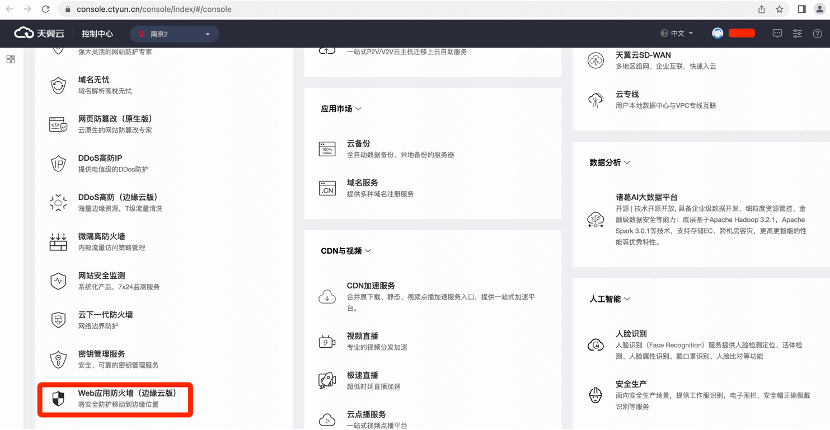
Task: Click the 安全生产 helmet icon
Action: pyautogui.click(x=596, y=395)
